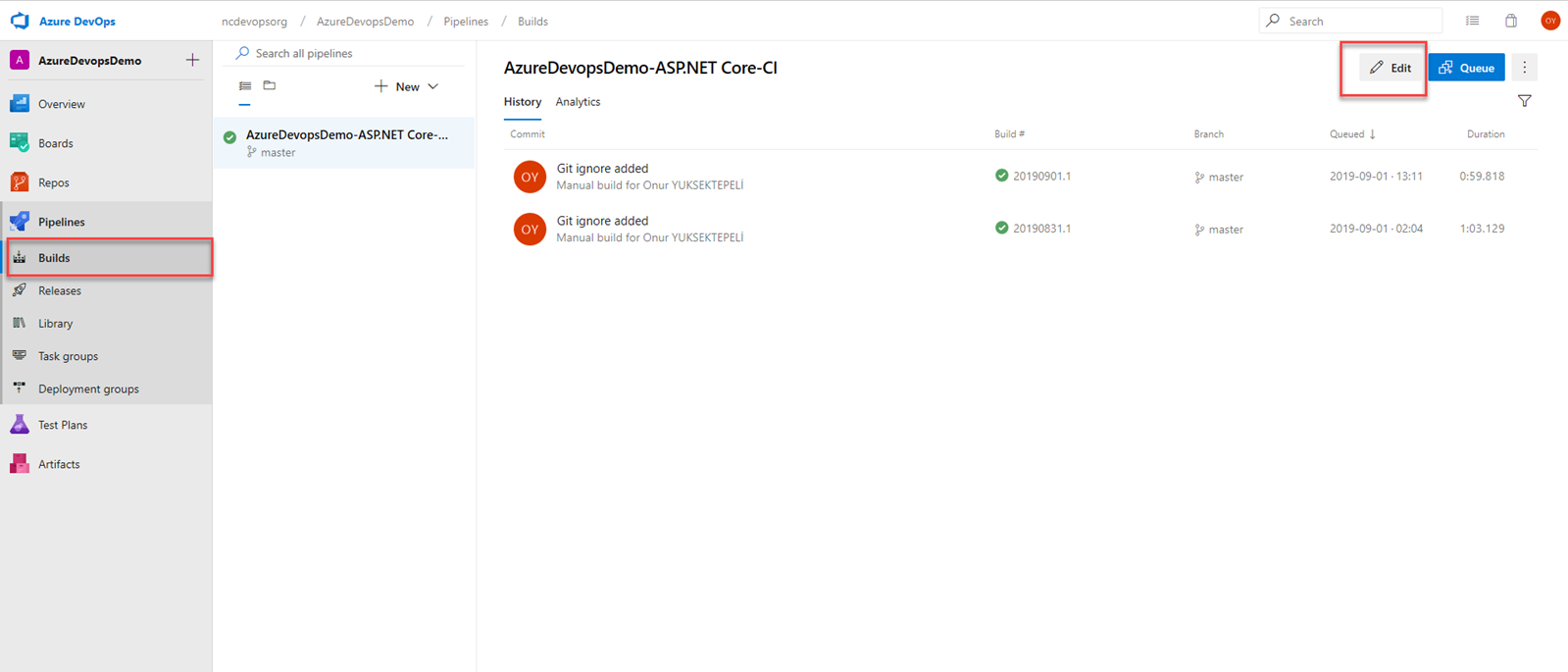
Task: Click the Pipelines breadcrumb link
Action: click(x=466, y=21)
